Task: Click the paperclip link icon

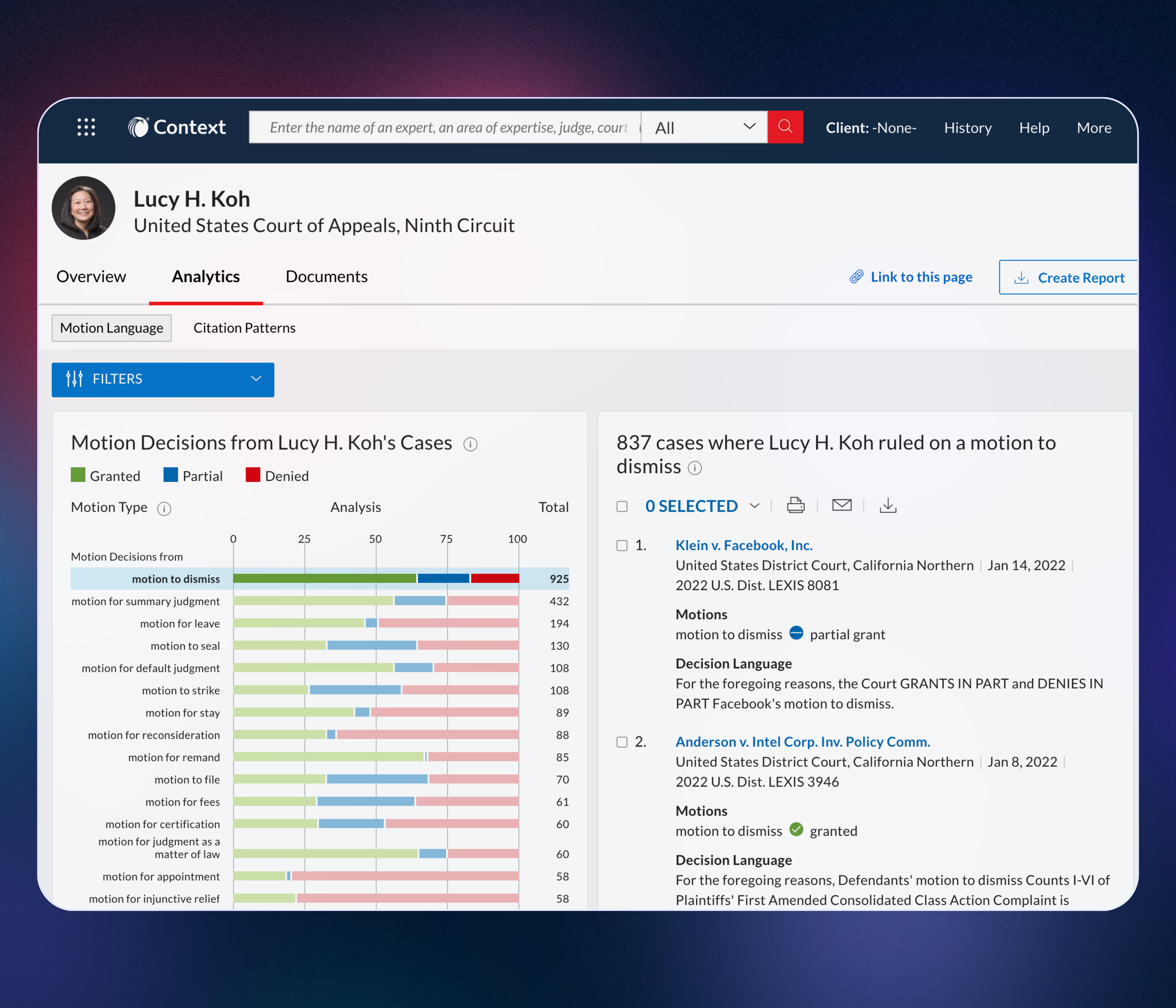Action: pyautogui.click(x=856, y=277)
